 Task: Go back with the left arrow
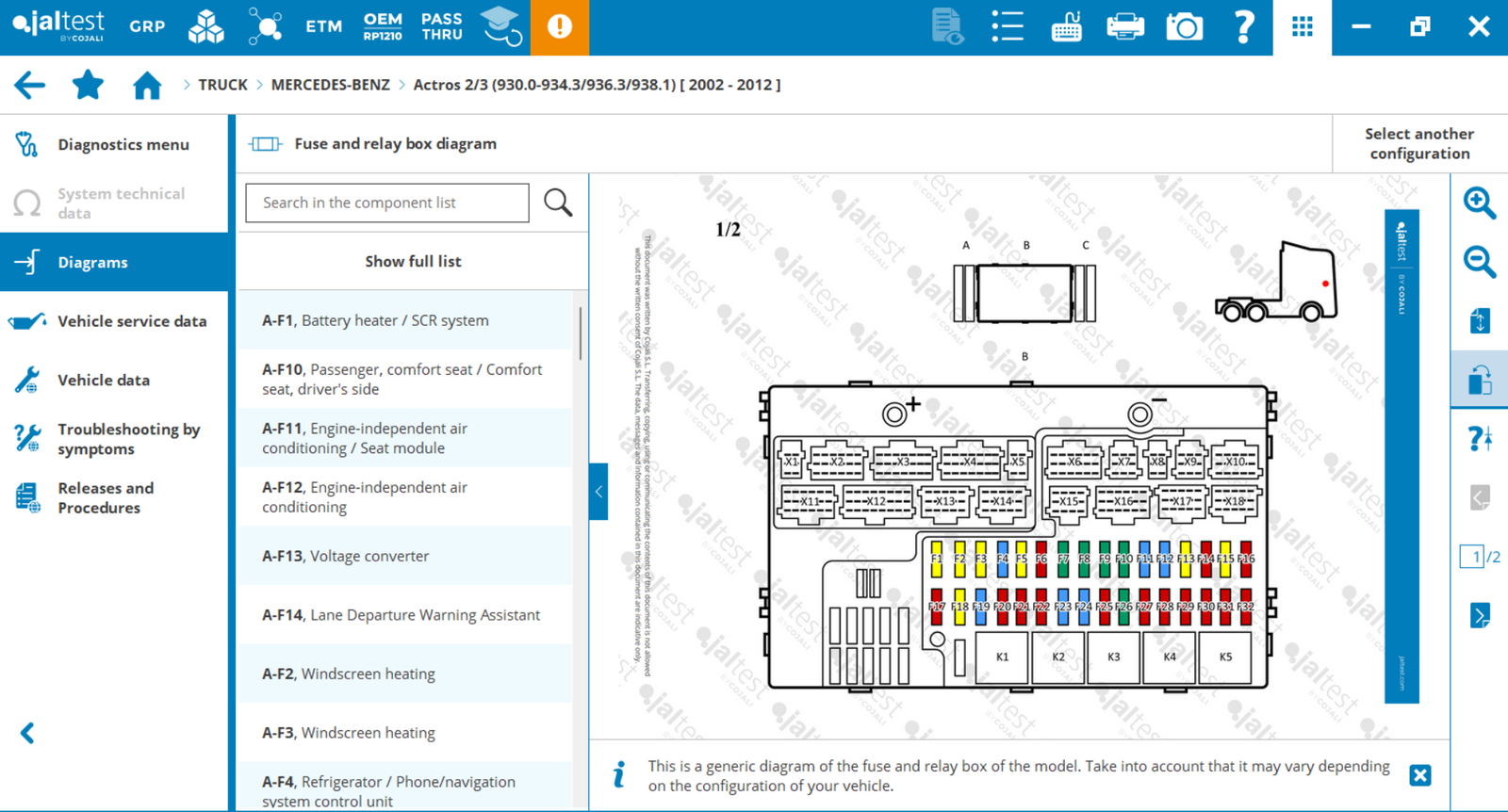(x=29, y=85)
